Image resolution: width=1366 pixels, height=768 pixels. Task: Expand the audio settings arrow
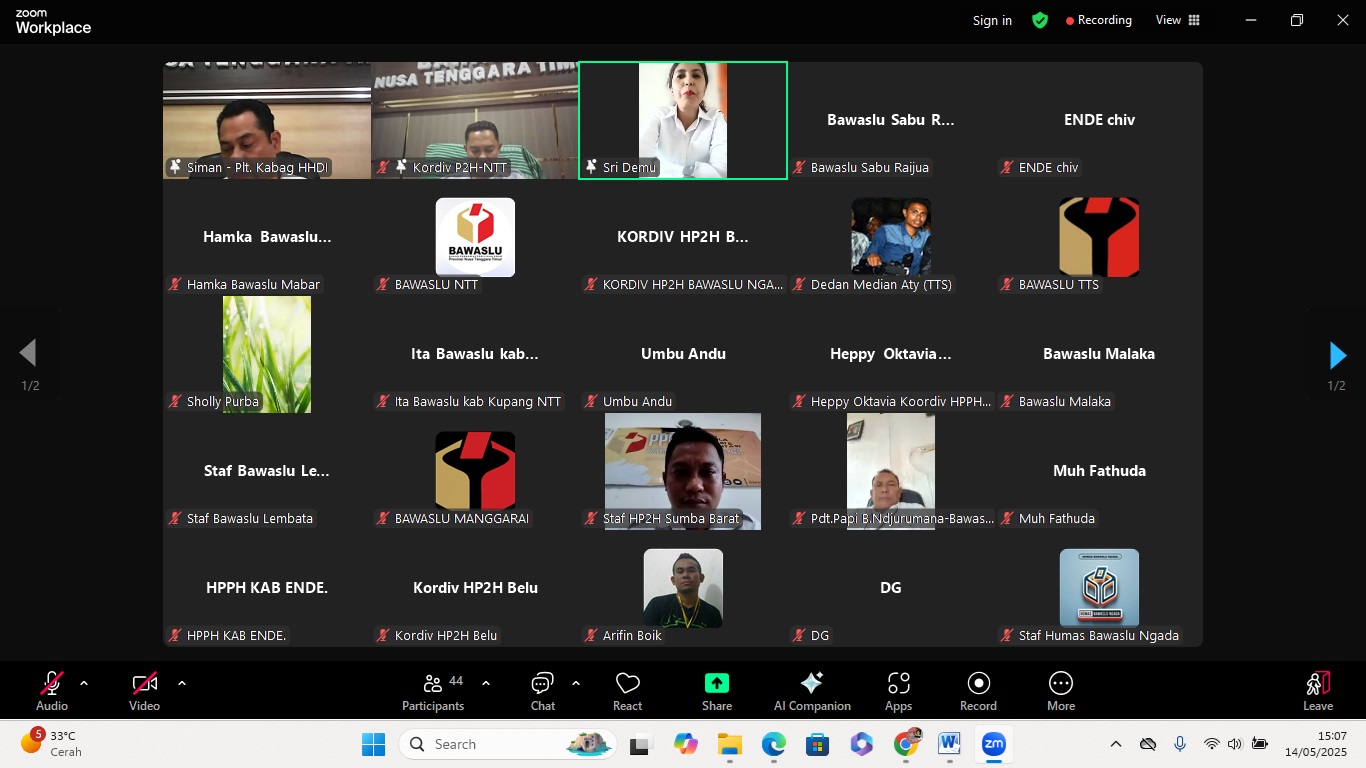(x=84, y=684)
